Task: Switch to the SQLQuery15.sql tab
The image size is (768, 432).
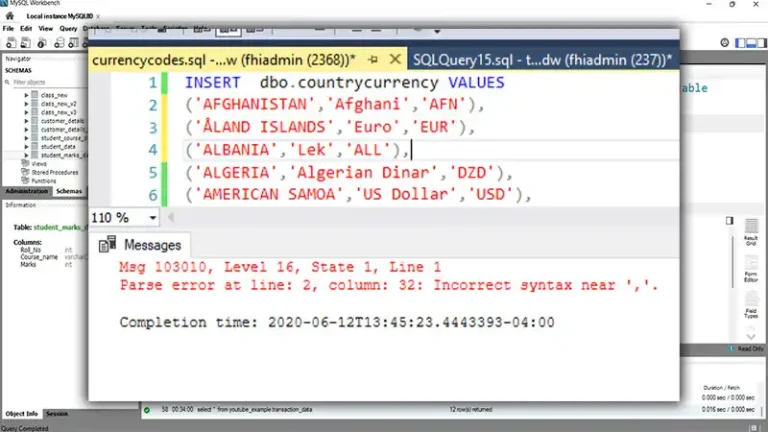Action: tap(543, 60)
